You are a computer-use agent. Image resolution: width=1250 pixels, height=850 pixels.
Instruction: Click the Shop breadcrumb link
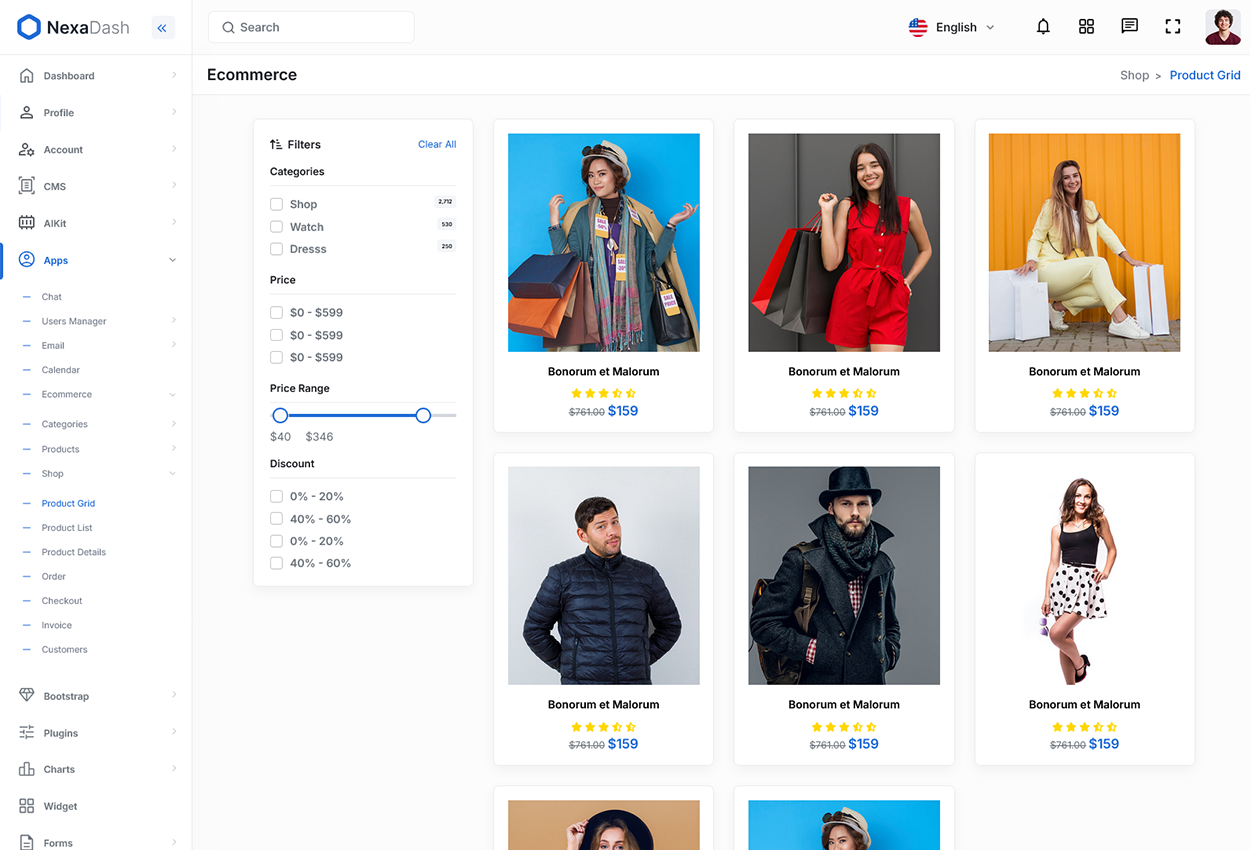(1134, 75)
